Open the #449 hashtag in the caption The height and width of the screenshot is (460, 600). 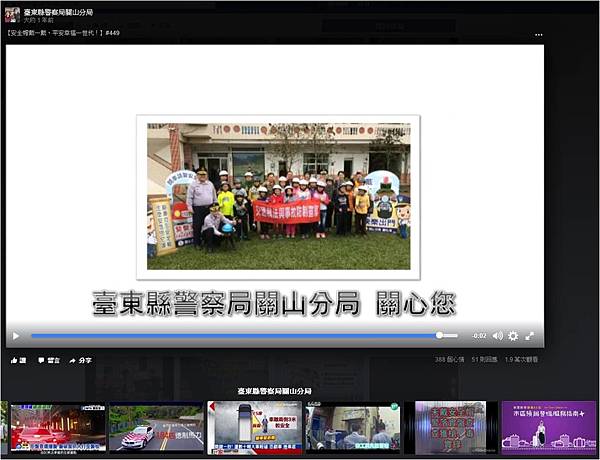point(112,33)
